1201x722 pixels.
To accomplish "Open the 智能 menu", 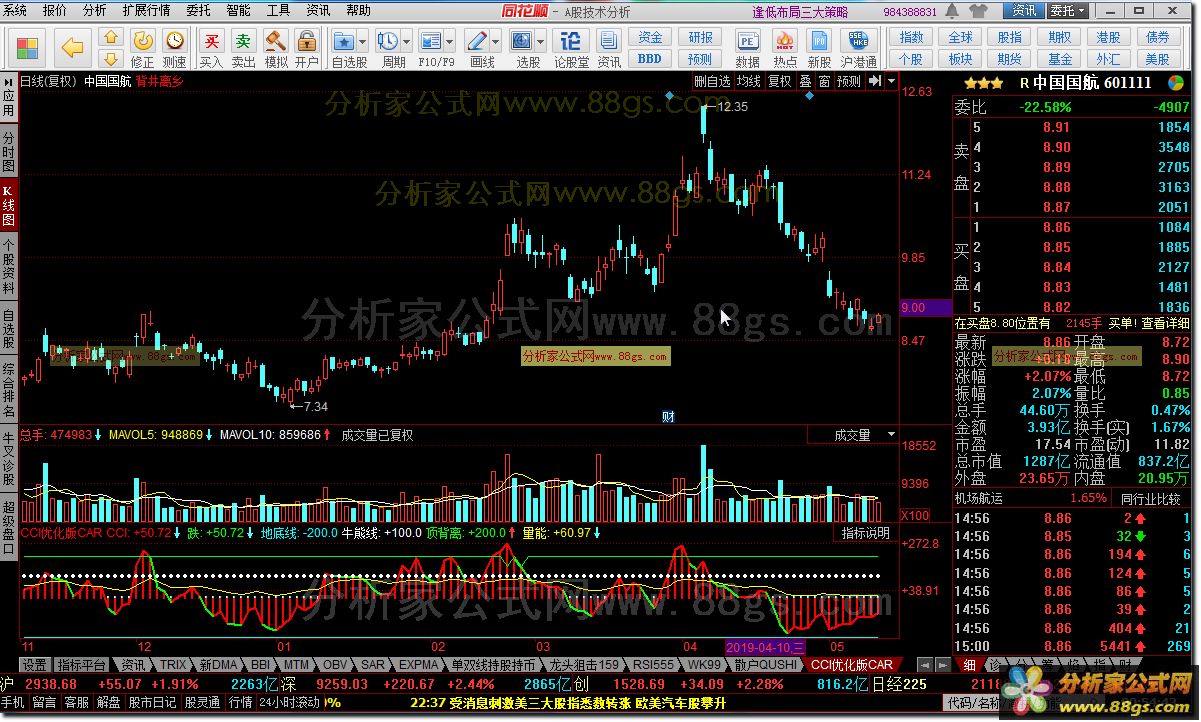I will tap(238, 10).
